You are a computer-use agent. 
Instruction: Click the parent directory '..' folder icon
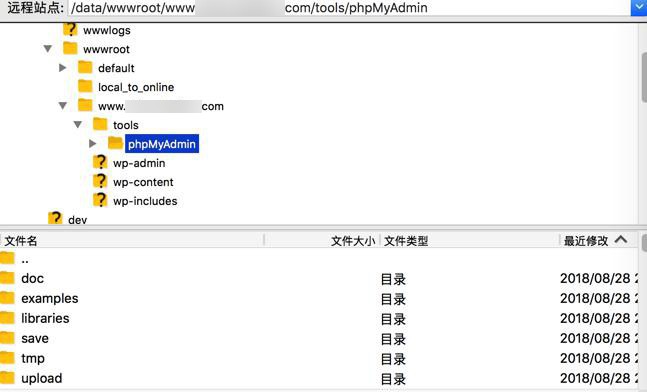point(7,258)
